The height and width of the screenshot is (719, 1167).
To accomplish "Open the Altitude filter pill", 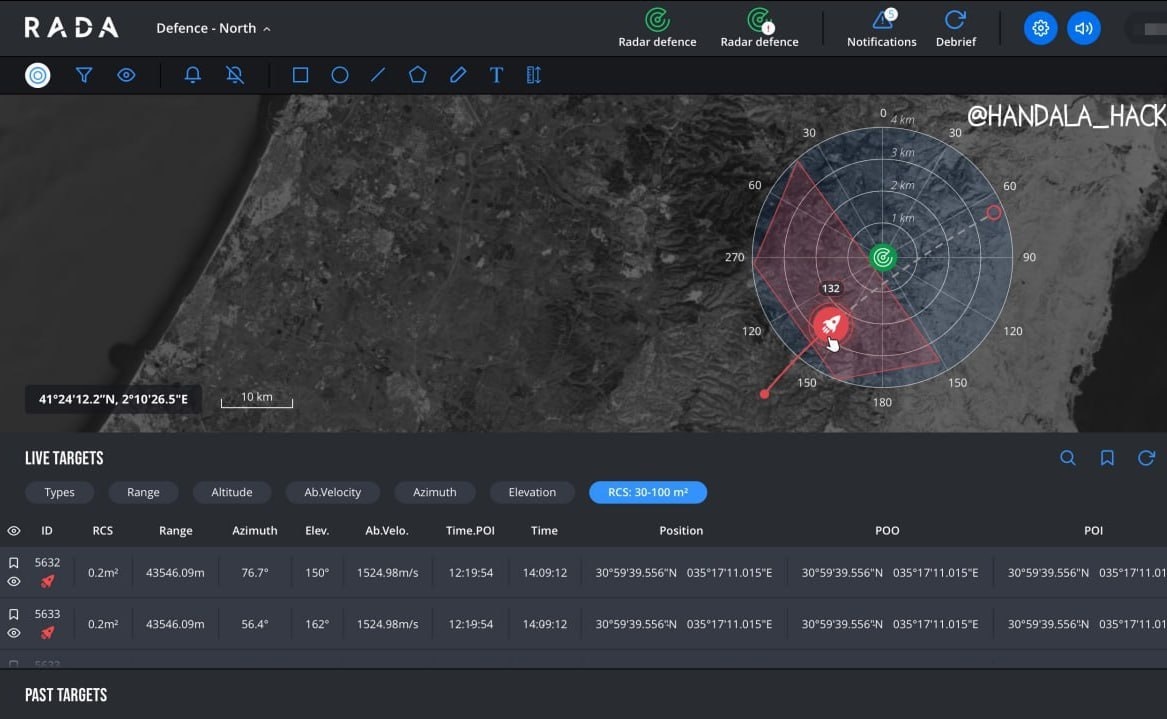I will [231, 492].
